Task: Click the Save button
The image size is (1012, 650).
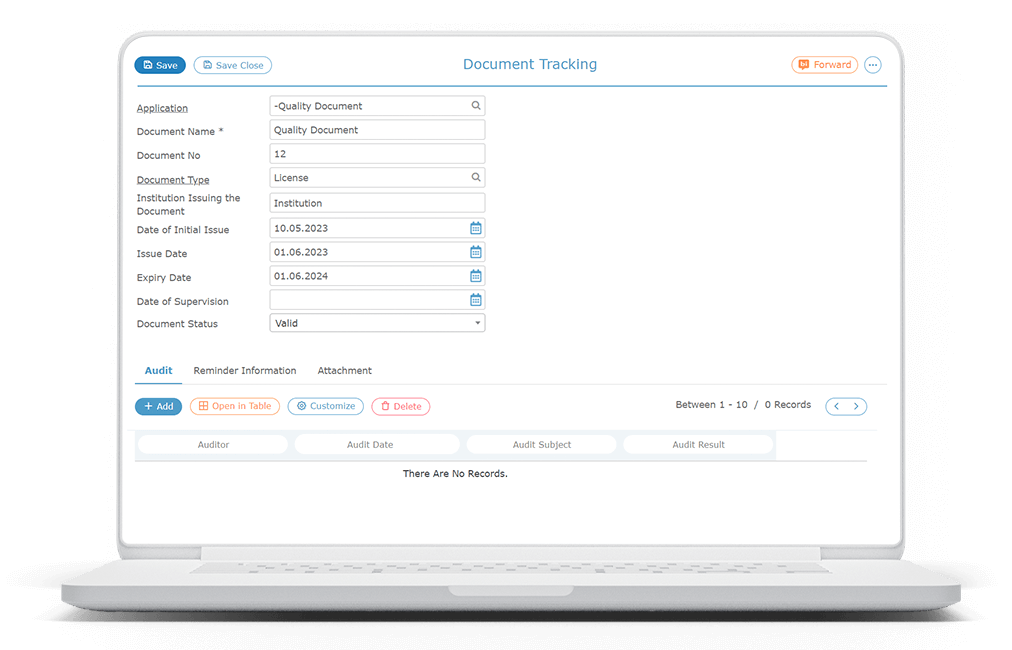Action: click(x=160, y=65)
